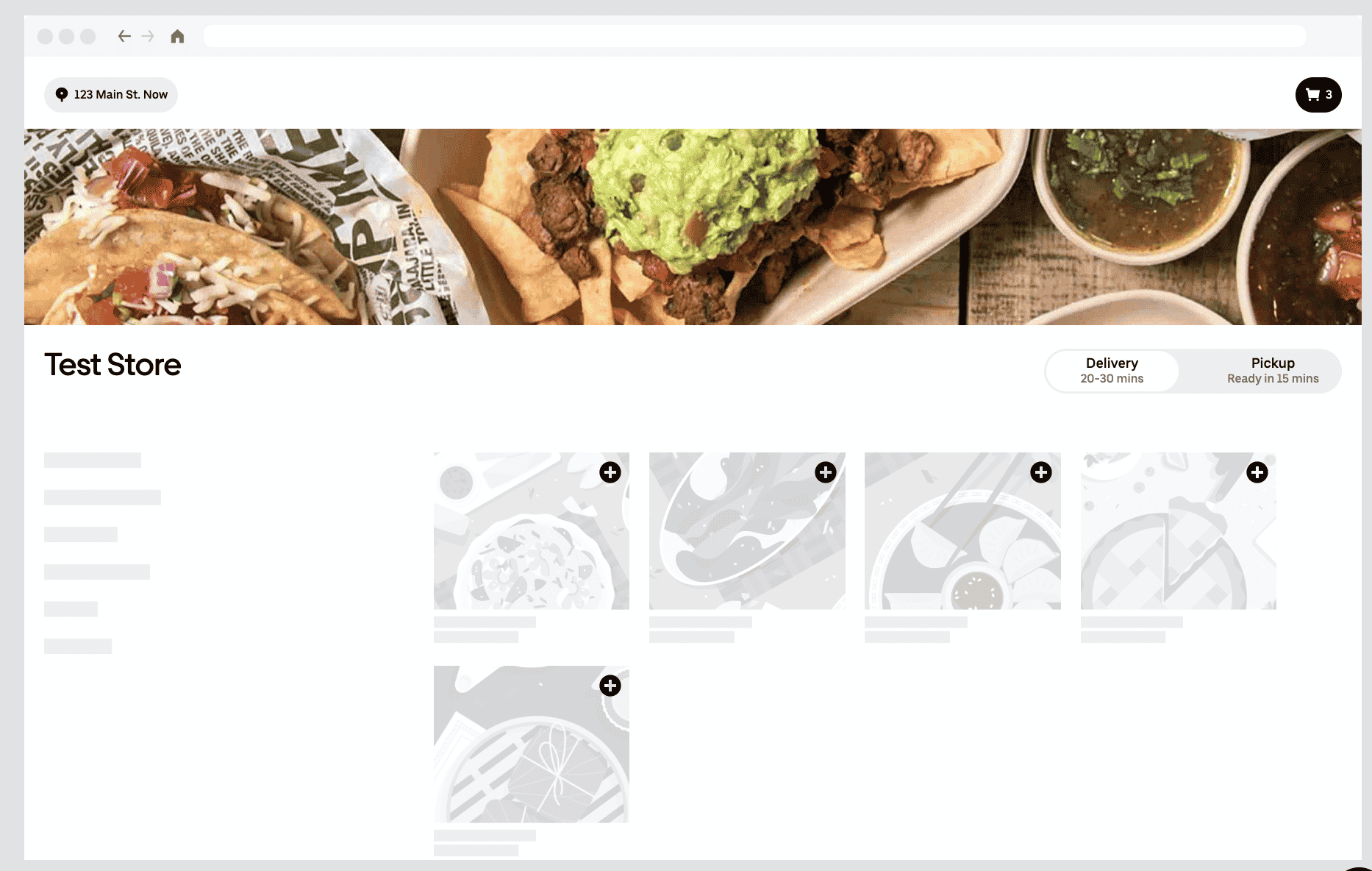Add the first menu item with plus icon
Viewport: 1372px width, 871px height.
[x=610, y=472]
